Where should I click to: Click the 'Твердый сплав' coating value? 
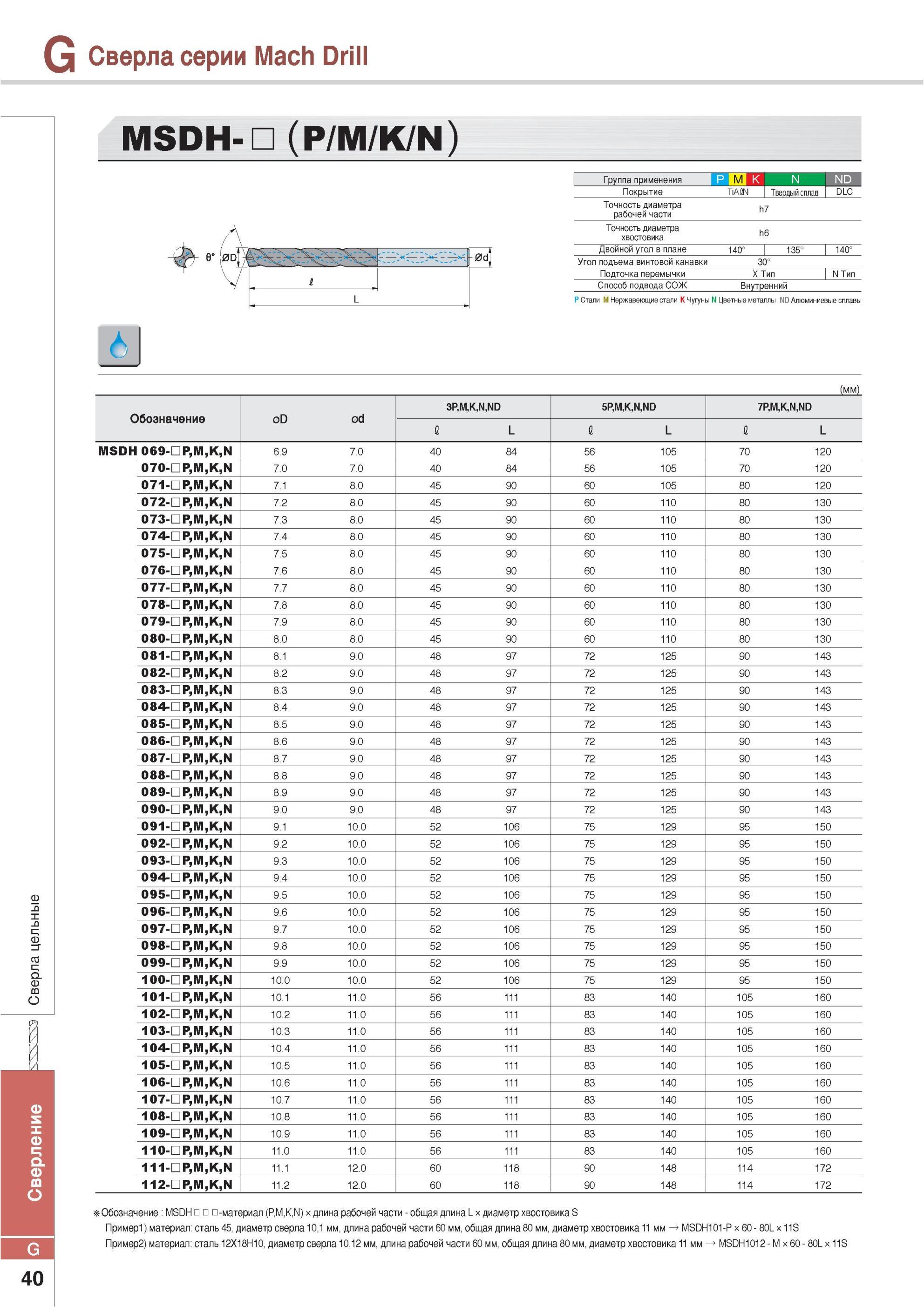795,192
